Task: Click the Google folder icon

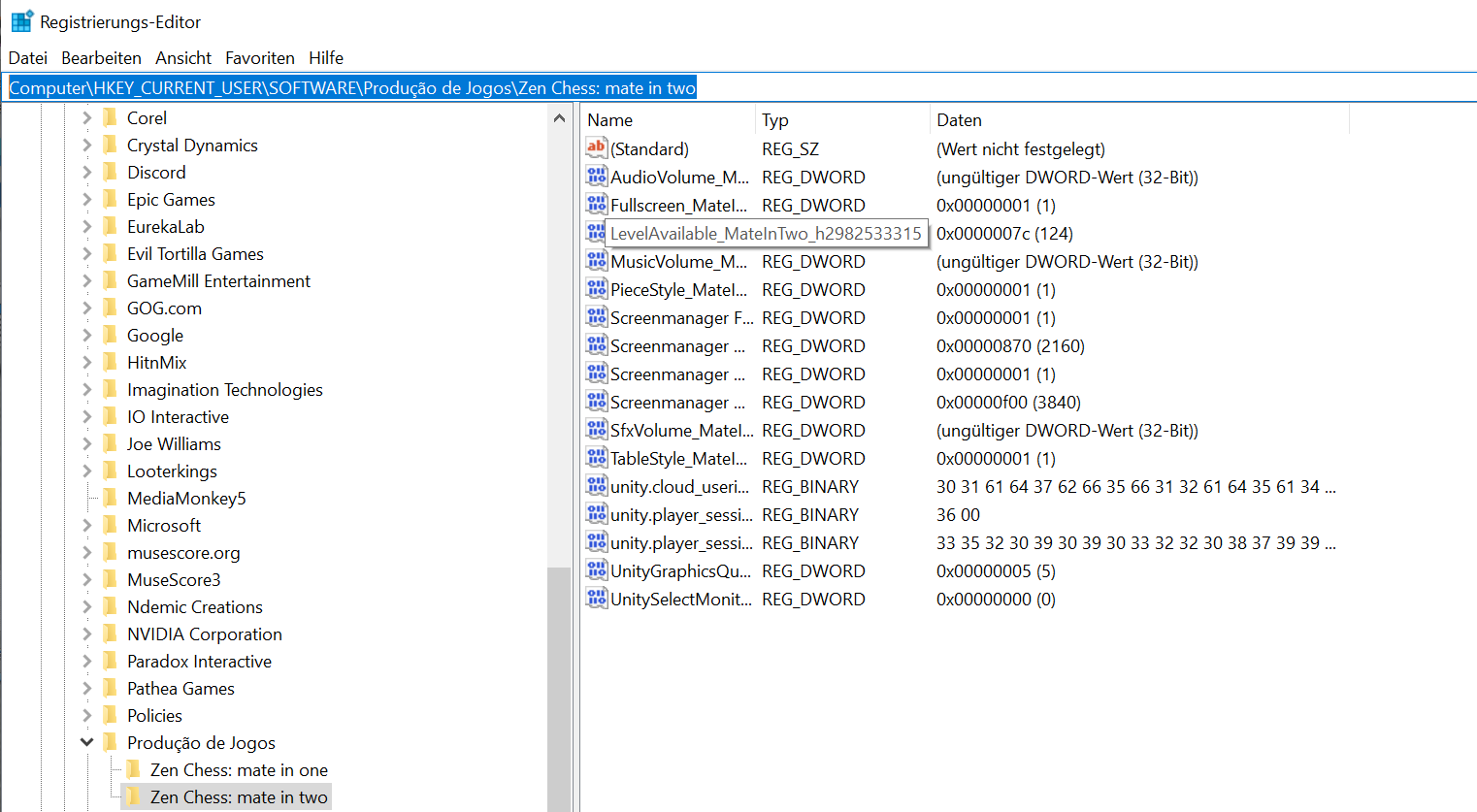Action: (x=111, y=335)
